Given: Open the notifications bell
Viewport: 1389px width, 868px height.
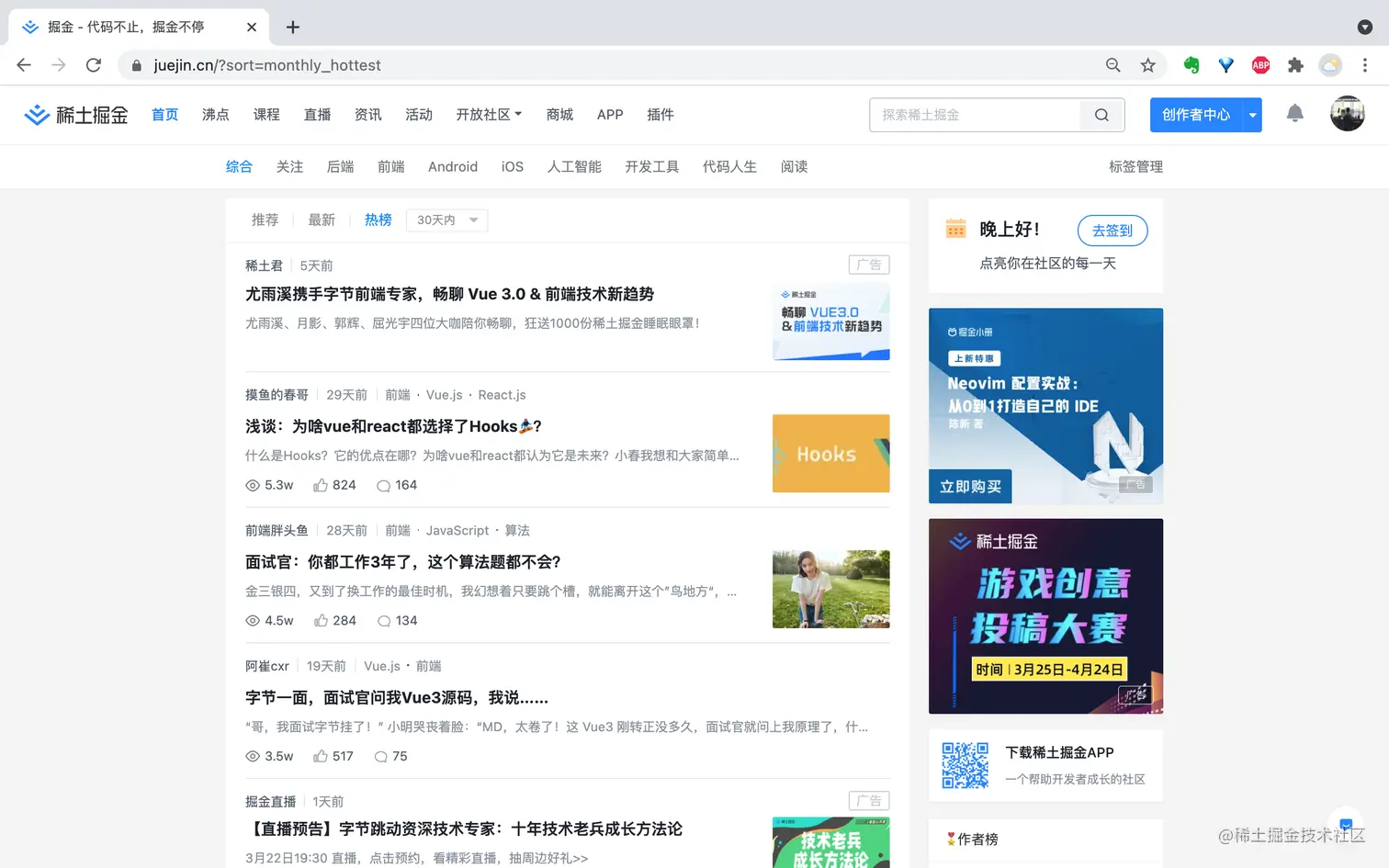Looking at the screenshot, I should click(1294, 113).
